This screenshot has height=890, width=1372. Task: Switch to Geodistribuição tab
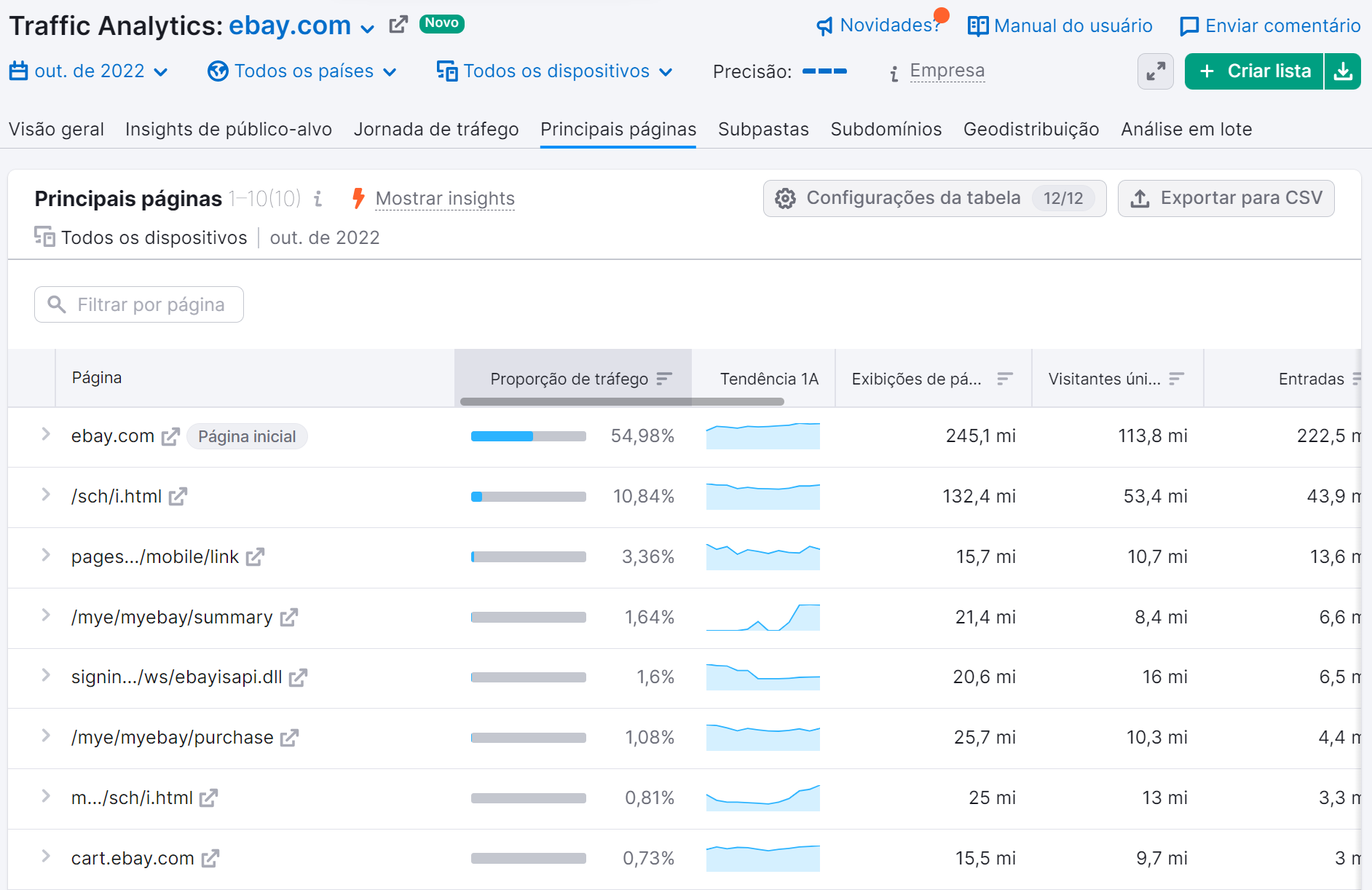[x=1031, y=129]
